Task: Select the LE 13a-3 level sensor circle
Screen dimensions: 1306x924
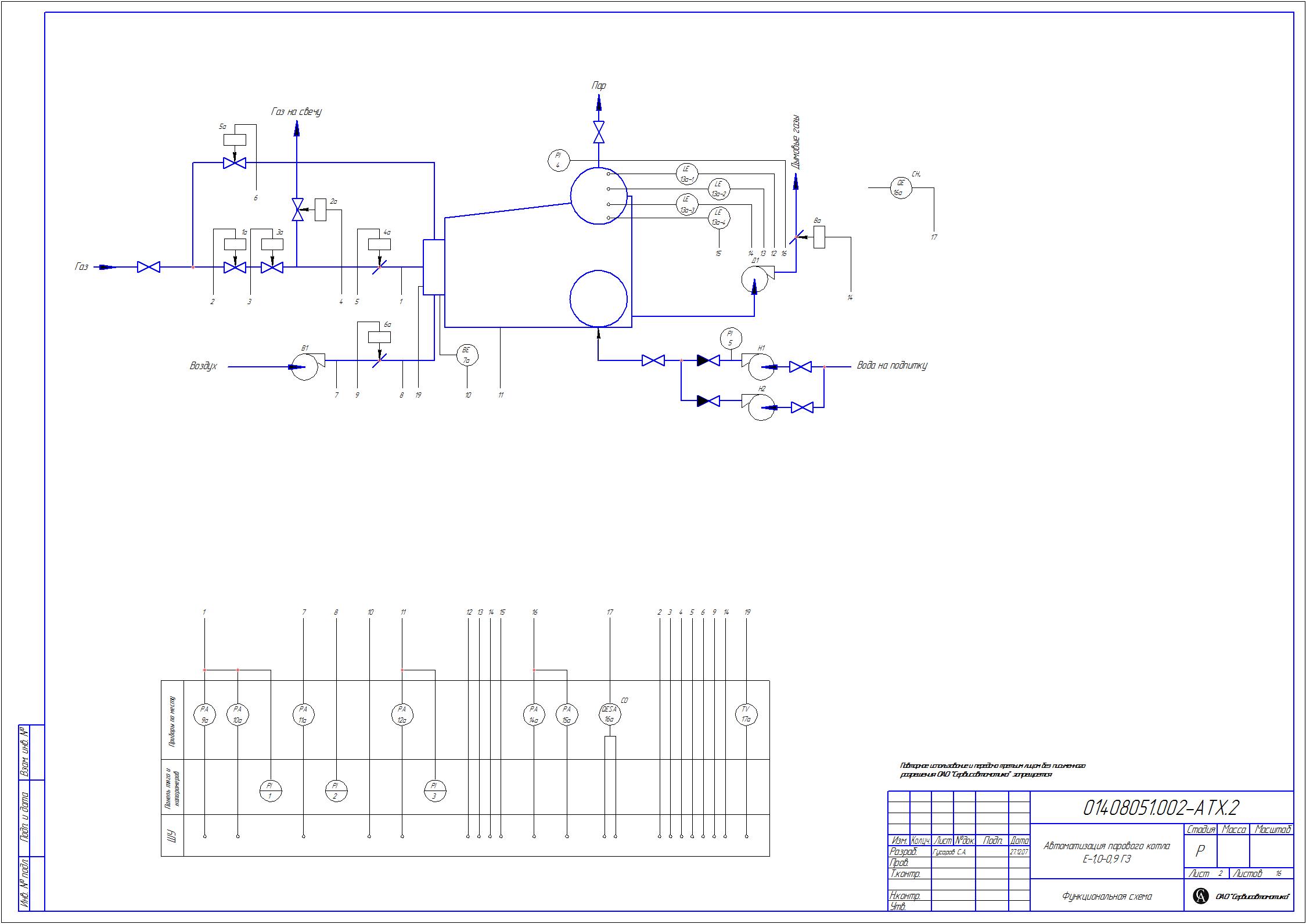Action: (687, 204)
